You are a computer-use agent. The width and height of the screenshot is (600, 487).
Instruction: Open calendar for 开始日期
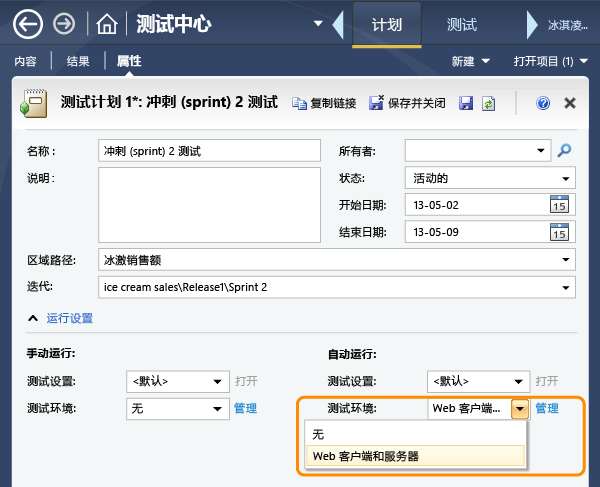(559, 205)
